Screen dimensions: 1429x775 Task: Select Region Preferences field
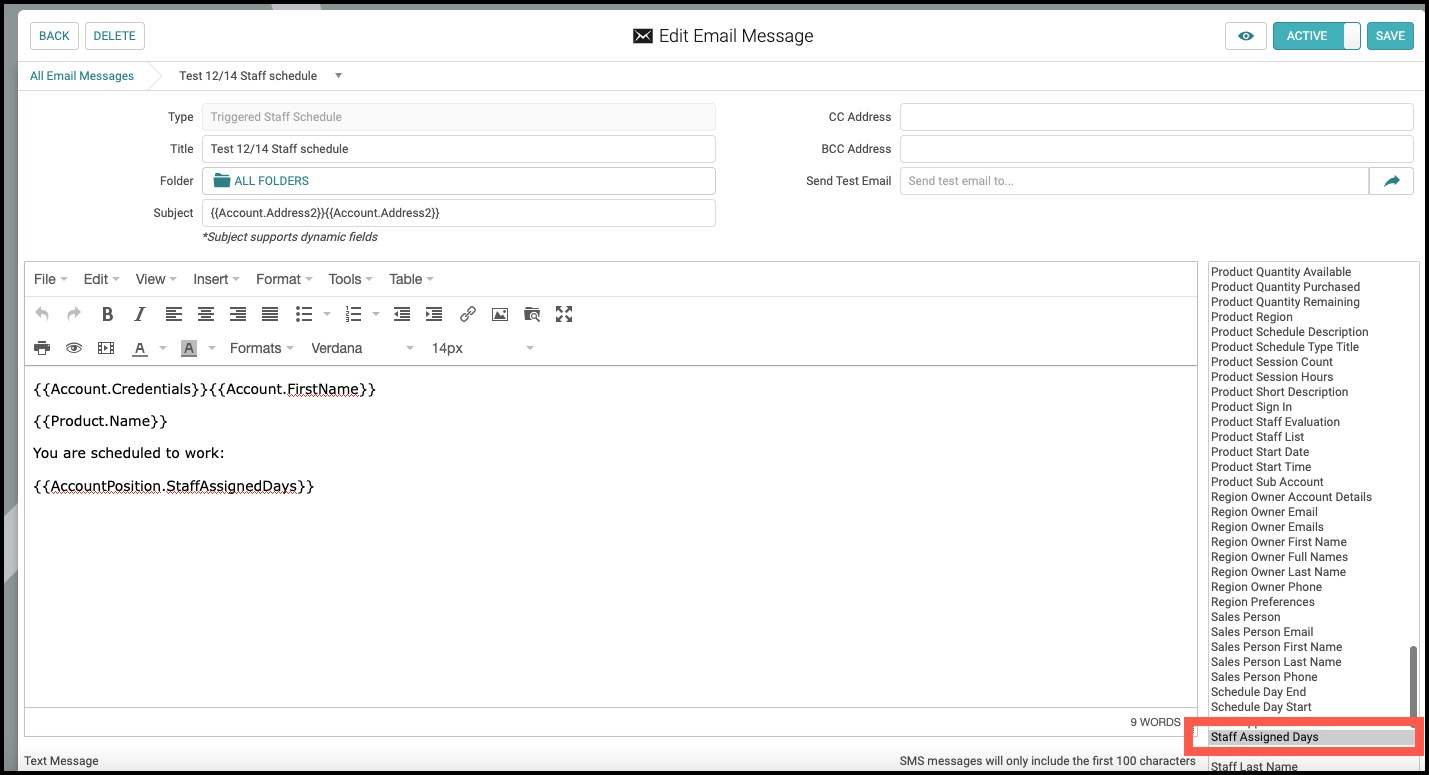click(1263, 602)
